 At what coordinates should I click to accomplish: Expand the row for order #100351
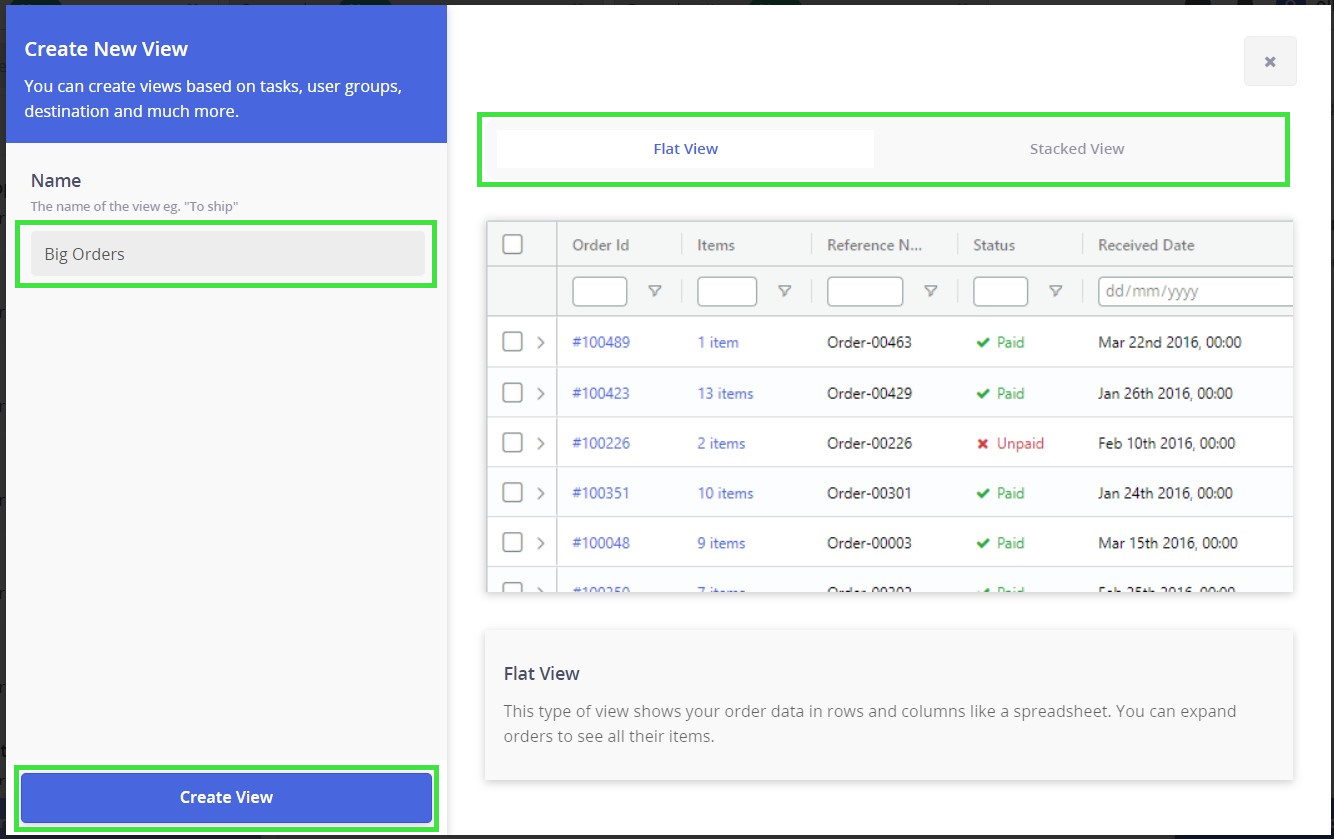tap(541, 493)
